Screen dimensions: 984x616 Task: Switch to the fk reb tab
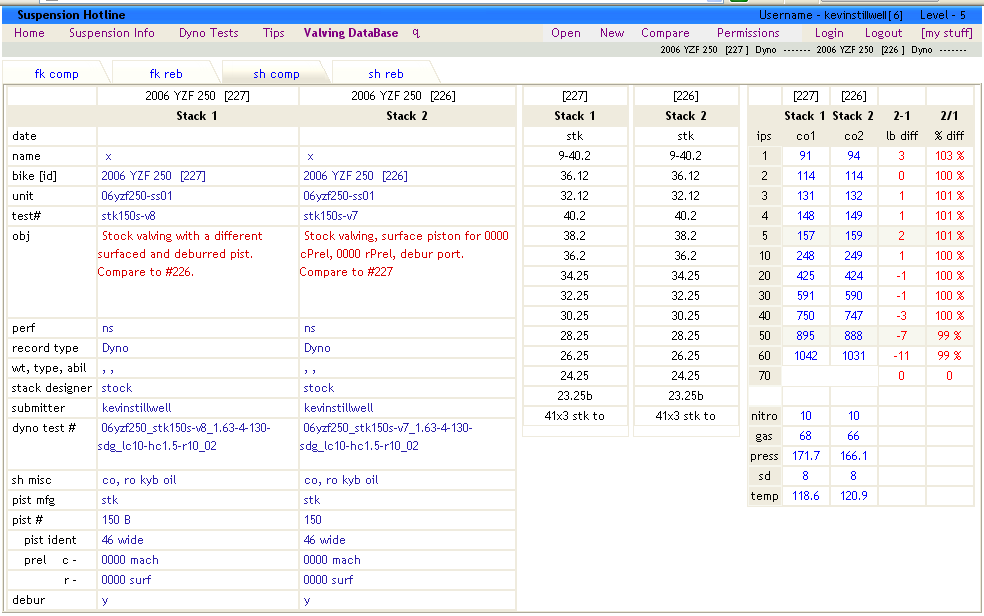pyautogui.click(x=166, y=74)
